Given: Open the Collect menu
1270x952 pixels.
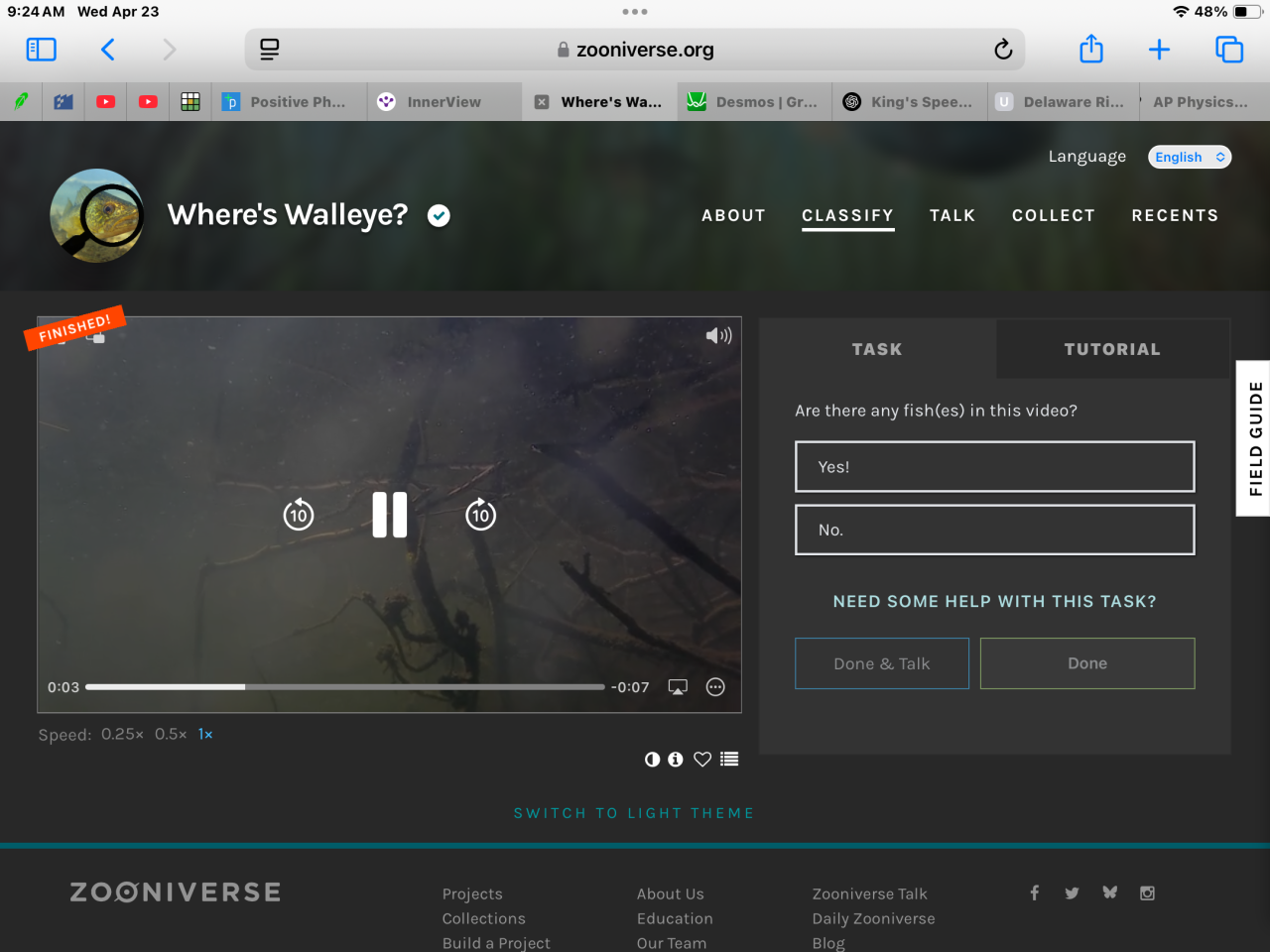Looking at the screenshot, I should click(x=1054, y=215).
